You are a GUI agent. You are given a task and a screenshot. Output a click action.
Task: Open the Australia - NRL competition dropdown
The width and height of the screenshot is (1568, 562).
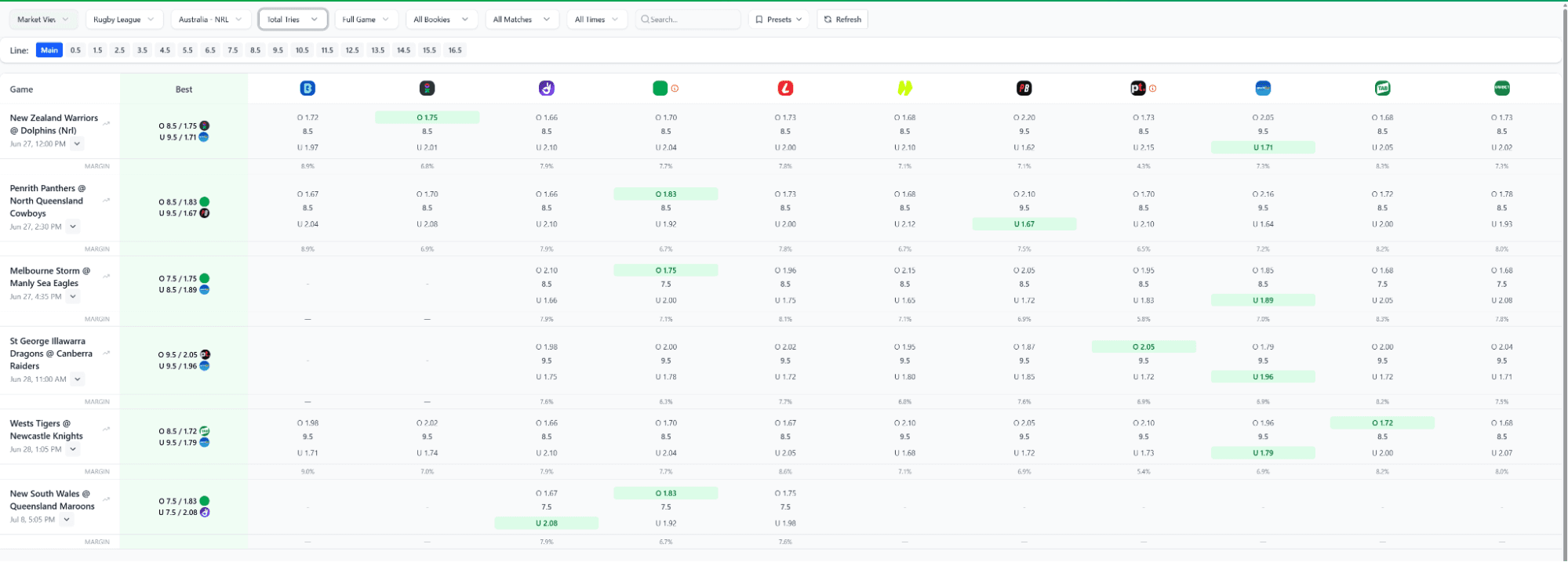[210, 20]
